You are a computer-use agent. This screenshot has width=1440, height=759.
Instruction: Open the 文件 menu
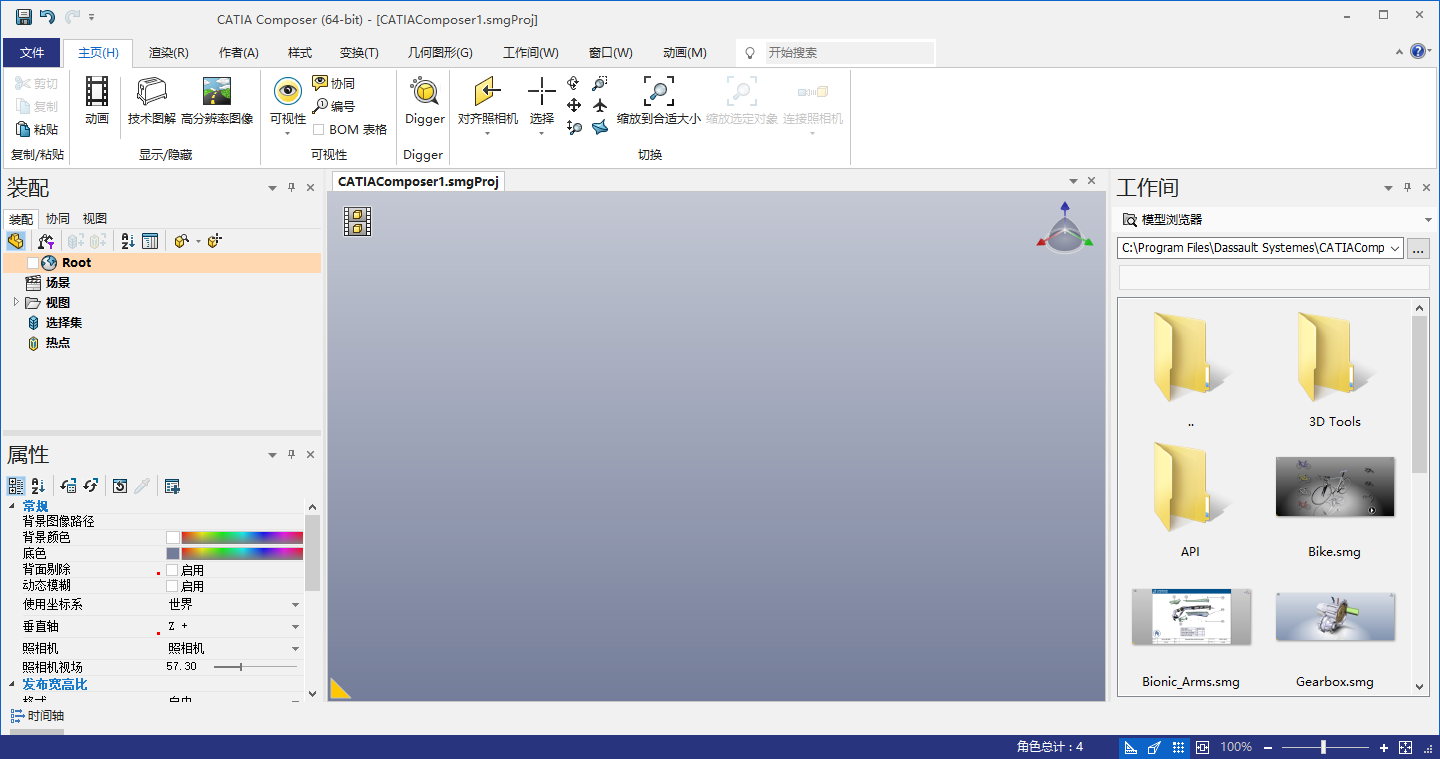(32, 53)
